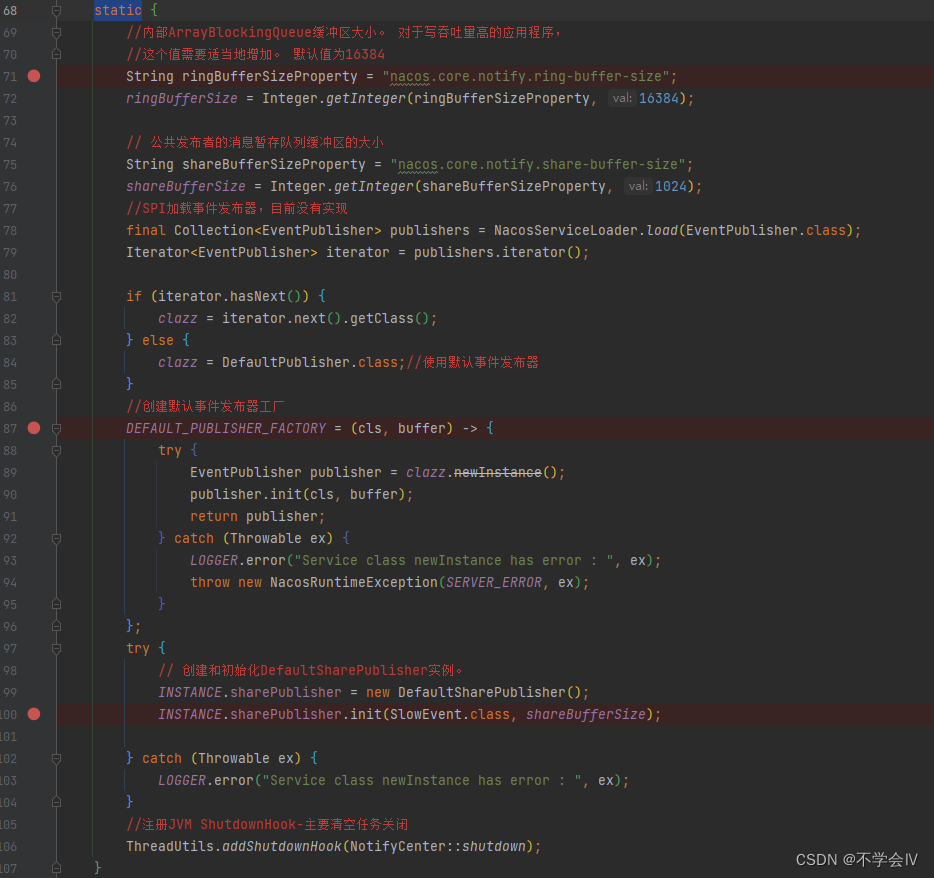The height and width of the screenshot is (878, 934).
Task: Click the deprecated newInstance call
Action: [497, 472]
